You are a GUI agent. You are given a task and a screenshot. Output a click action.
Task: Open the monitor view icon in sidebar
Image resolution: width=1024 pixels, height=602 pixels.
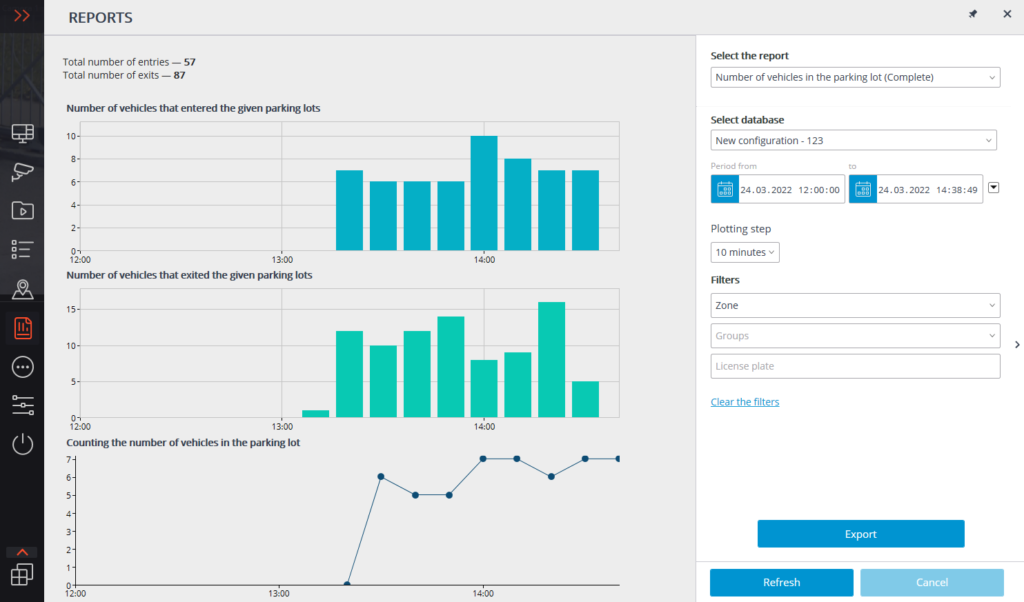pyautogui.click(x=22, y=133)
